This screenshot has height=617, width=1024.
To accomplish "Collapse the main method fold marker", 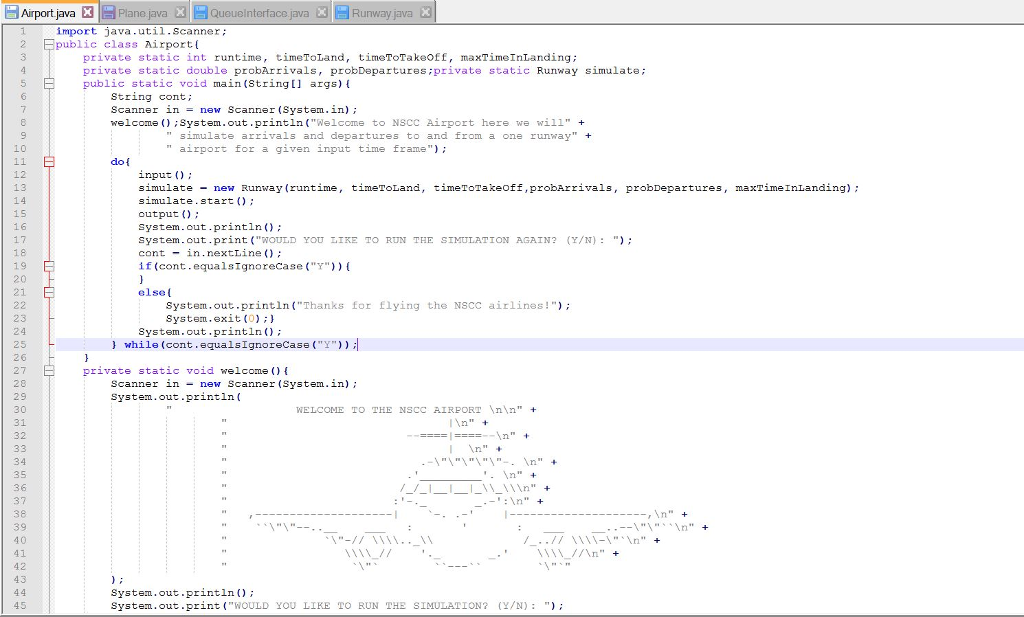I will (48, 83).
